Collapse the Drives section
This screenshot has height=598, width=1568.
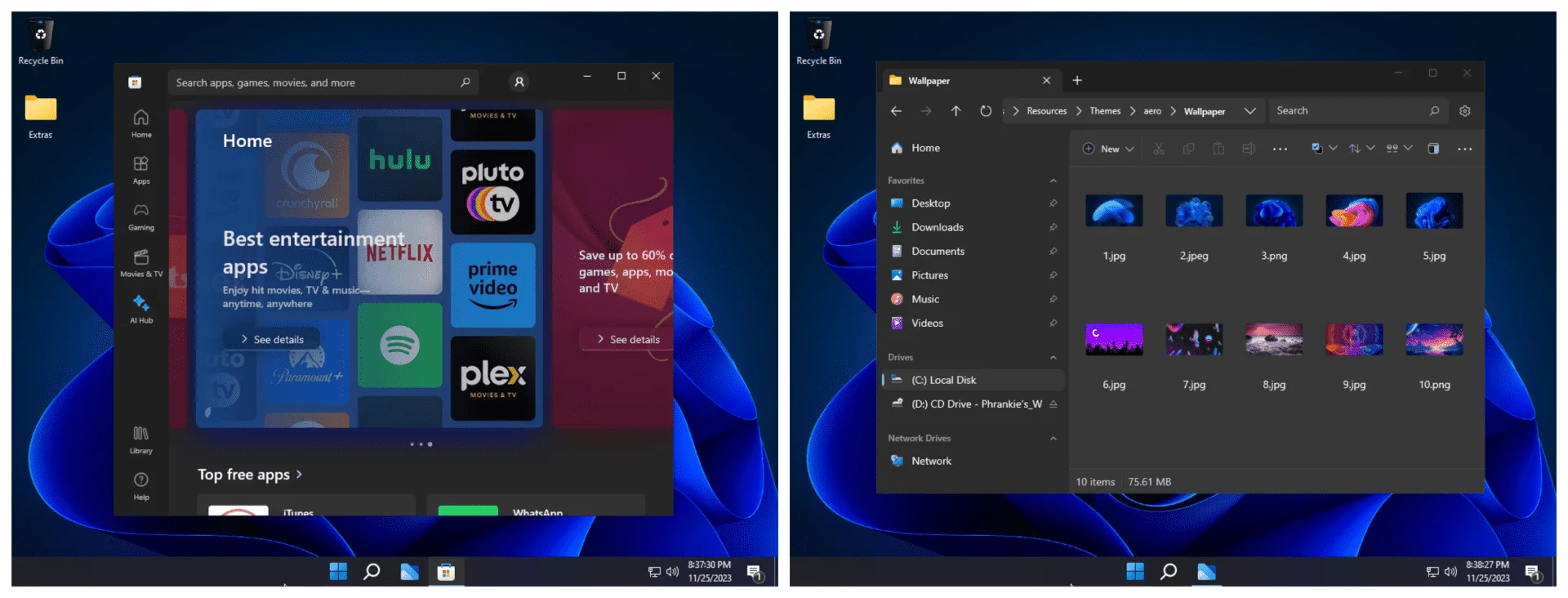tap(1053, 358)
